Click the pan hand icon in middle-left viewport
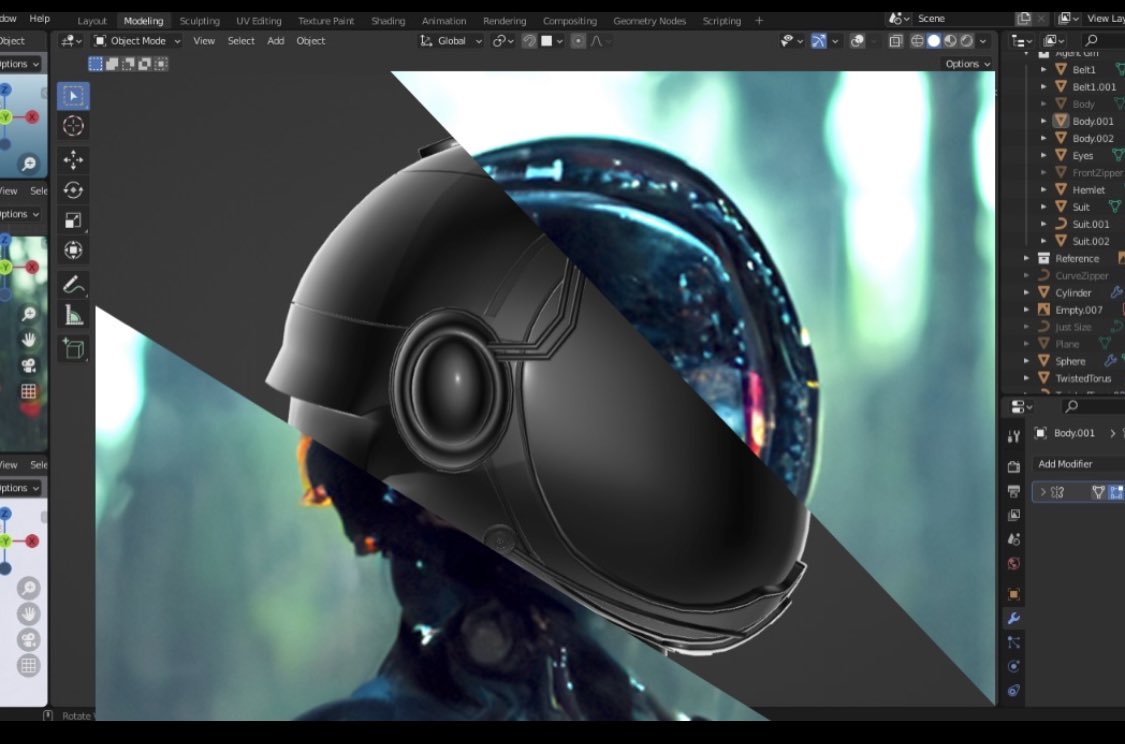 click(x=29, y=339)
